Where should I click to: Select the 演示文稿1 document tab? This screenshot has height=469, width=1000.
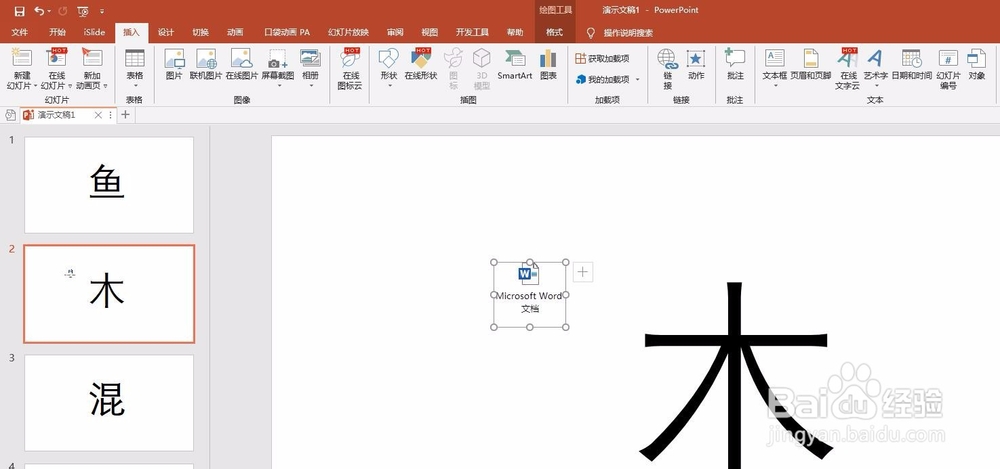[56, 115]
